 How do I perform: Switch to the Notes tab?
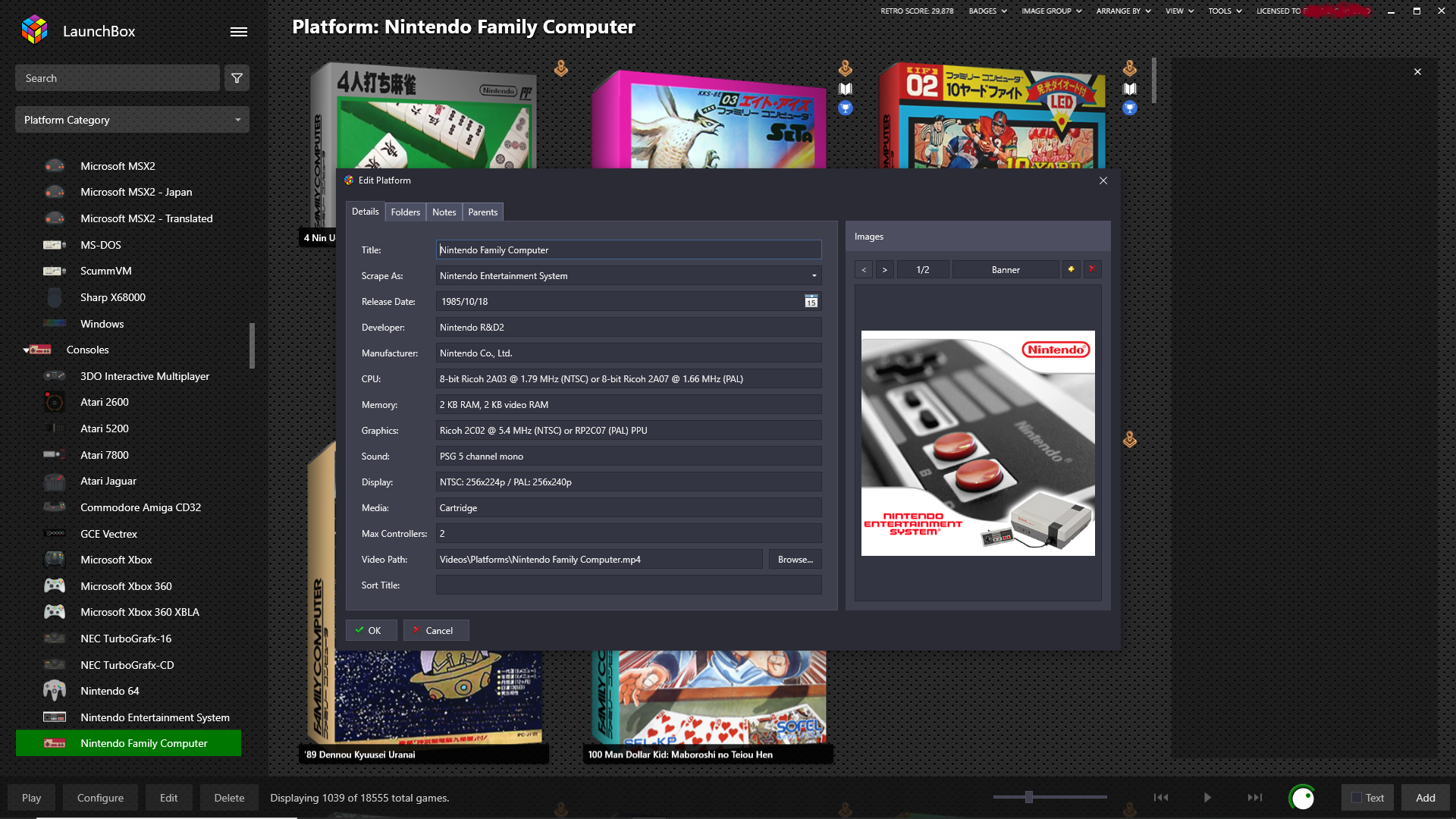(x=444, y=212)
